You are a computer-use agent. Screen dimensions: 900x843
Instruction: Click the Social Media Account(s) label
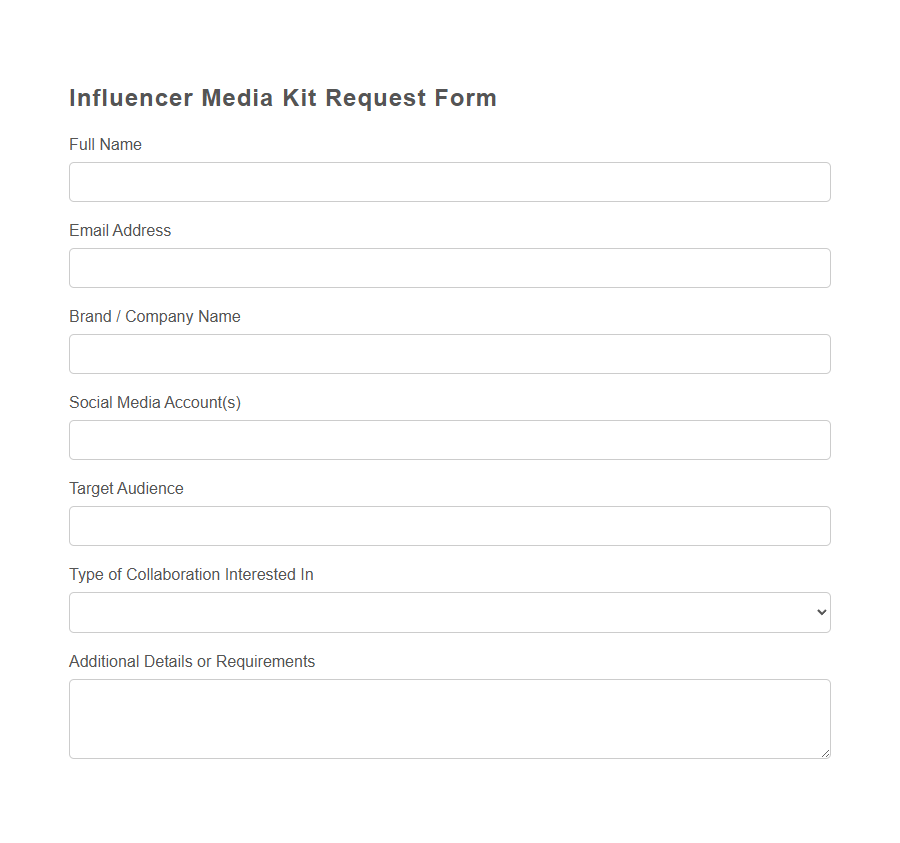tap(154, 402)
